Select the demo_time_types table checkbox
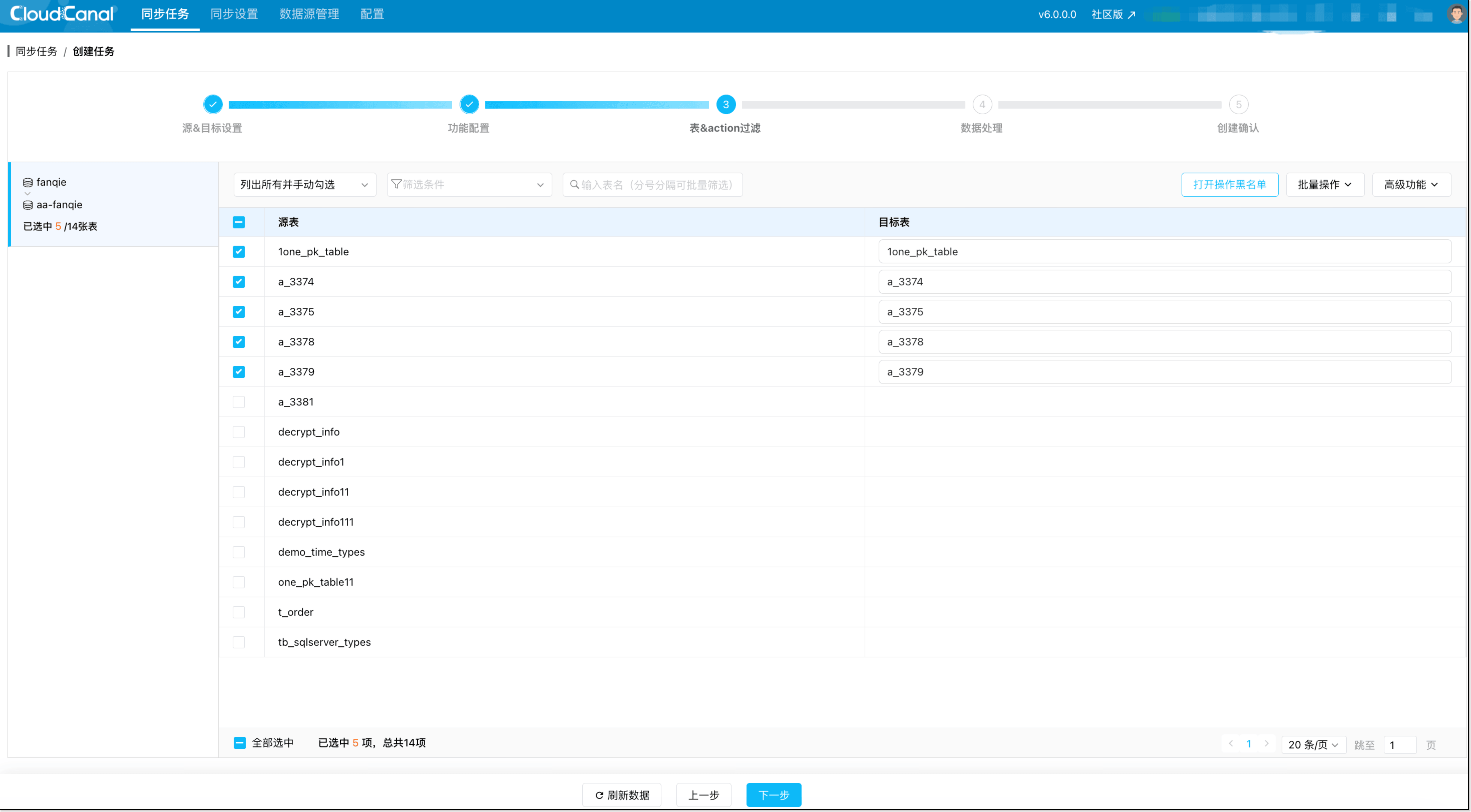Image resolution: width=1471 pixels, height=812 pixels. pyautogui.click(x=239, y=552)
